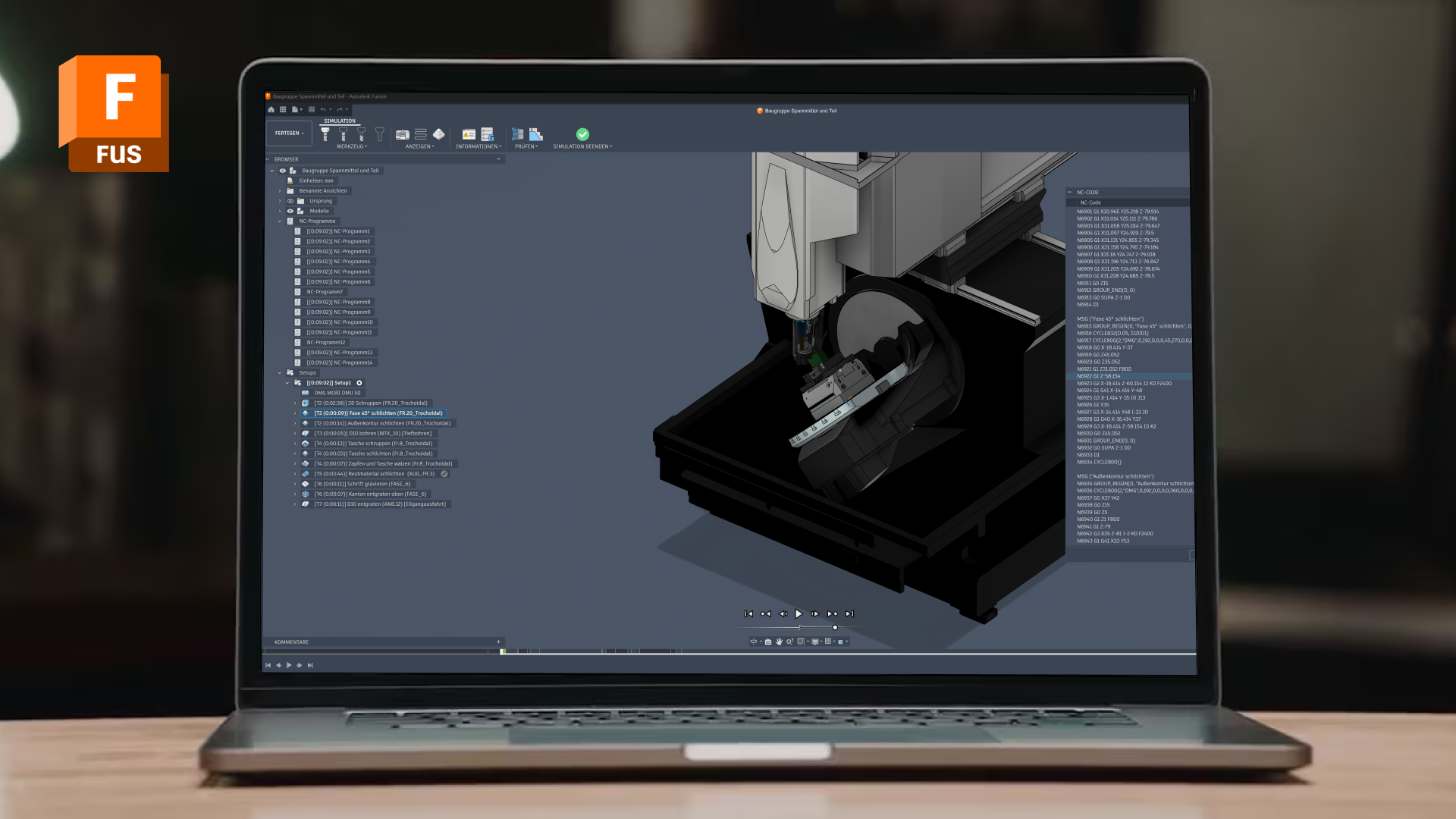Open the WERKZEUG menu
This screenshot has width=1456, height=819.
click(x=352, y=146)
